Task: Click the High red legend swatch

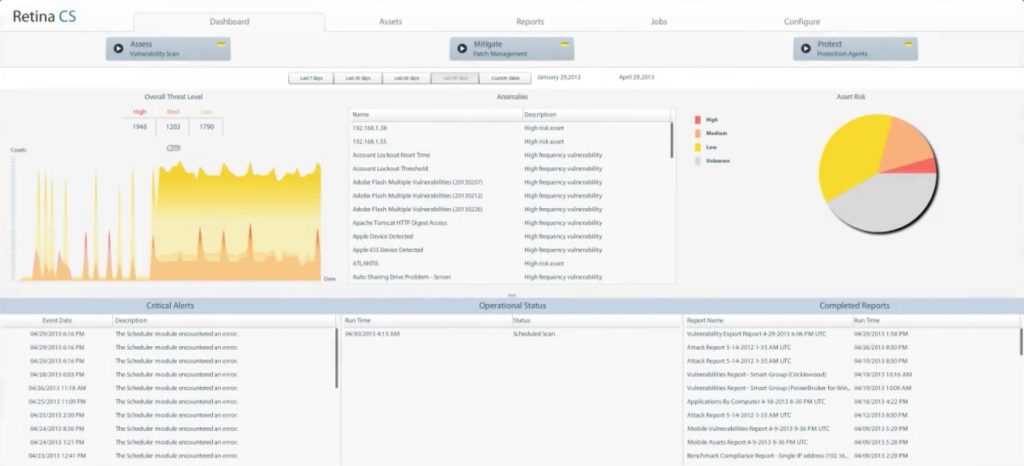Action: click(698, 119)
